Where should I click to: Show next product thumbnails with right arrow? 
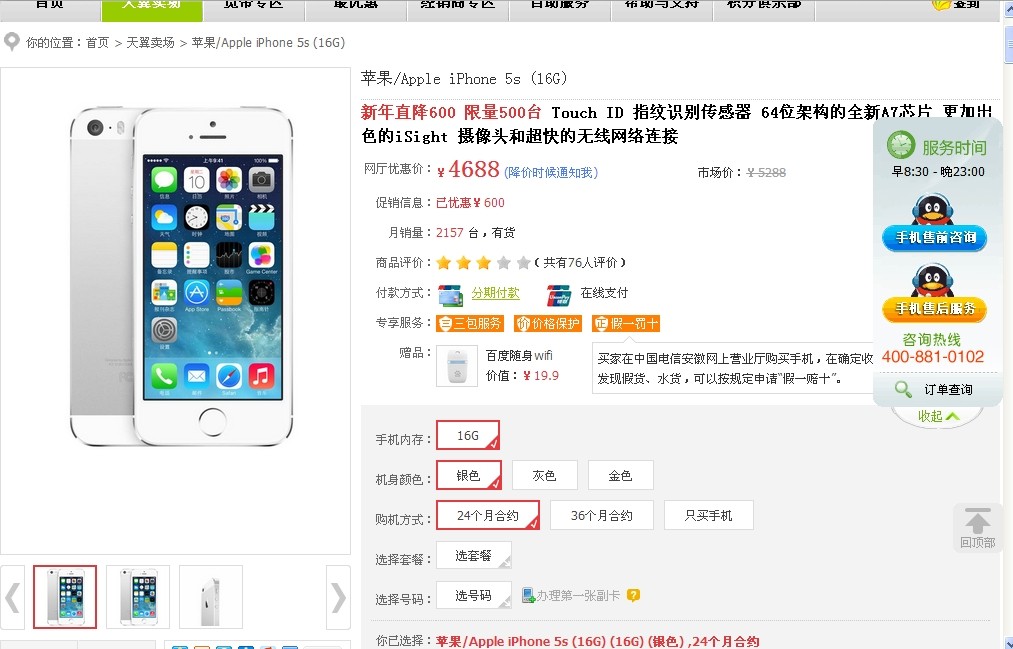coord(339,597)
